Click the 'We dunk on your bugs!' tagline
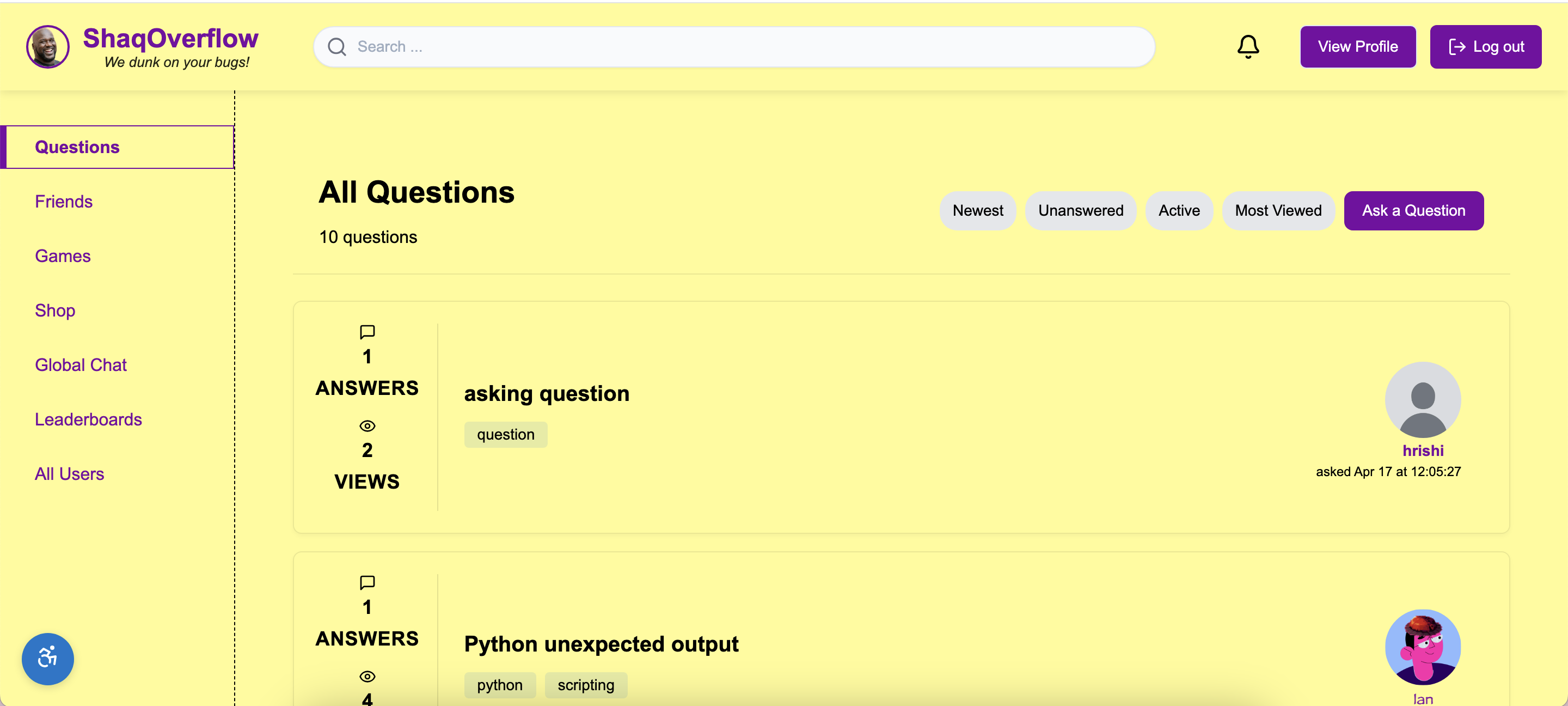 coord(176,62)
